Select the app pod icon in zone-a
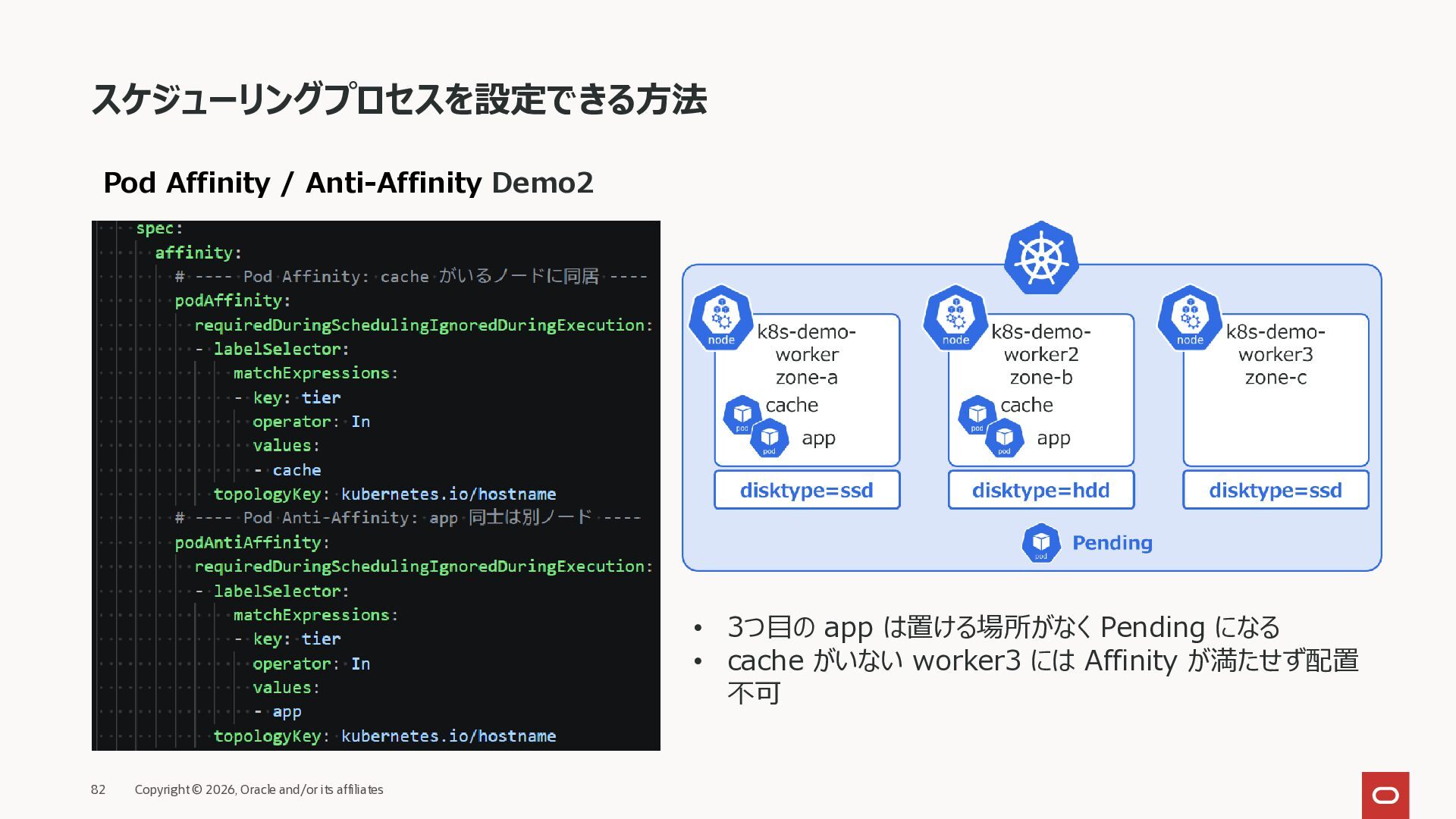 [769, 438]
